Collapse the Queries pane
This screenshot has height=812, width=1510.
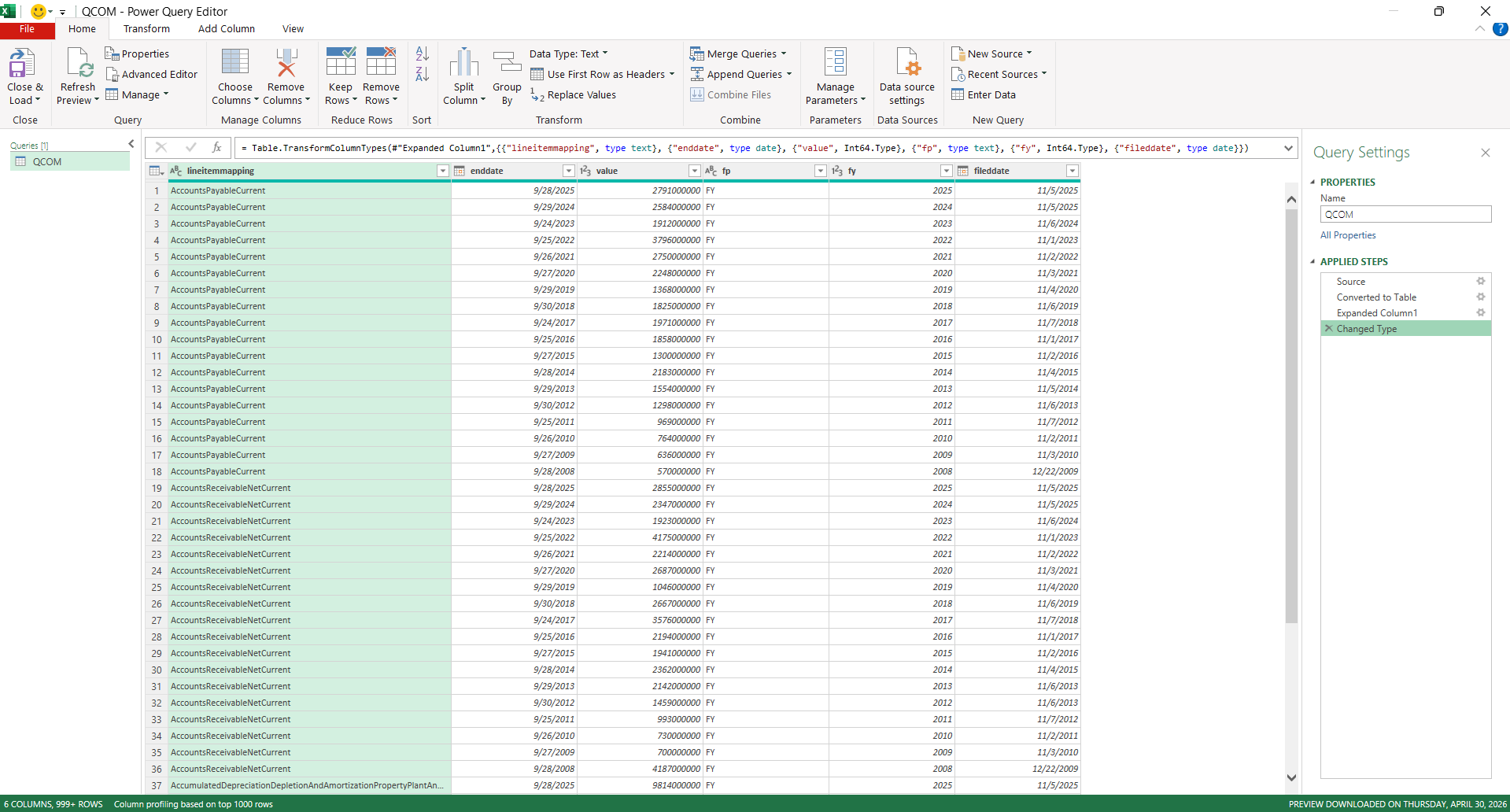coord(131,144)
